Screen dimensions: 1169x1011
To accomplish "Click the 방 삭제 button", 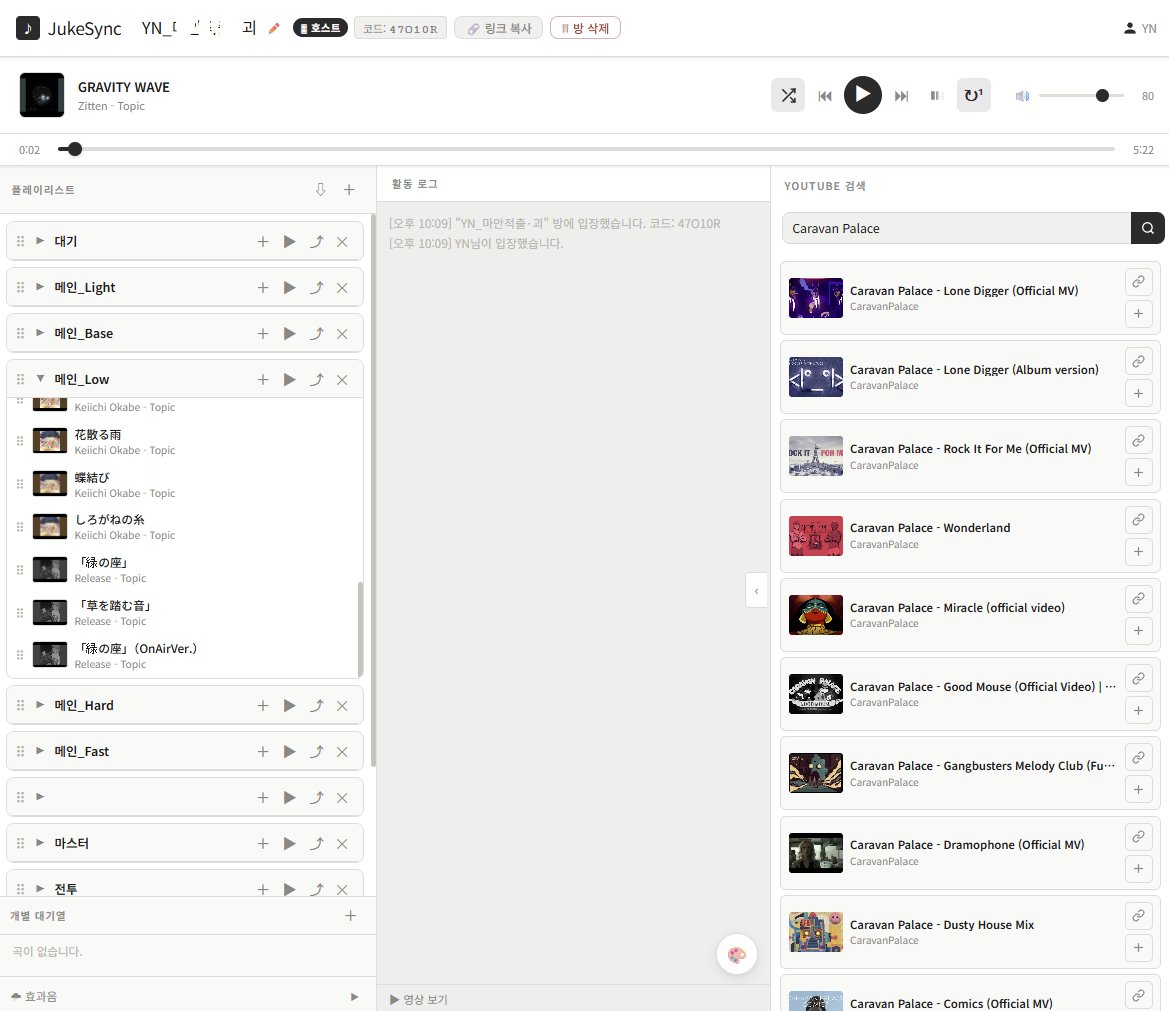I will [x=585, y=28].
